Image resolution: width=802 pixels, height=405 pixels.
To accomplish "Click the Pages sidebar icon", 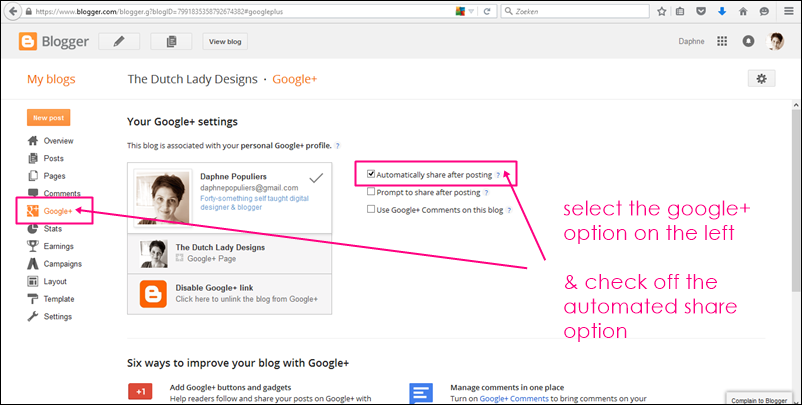I will pos(33,175).
